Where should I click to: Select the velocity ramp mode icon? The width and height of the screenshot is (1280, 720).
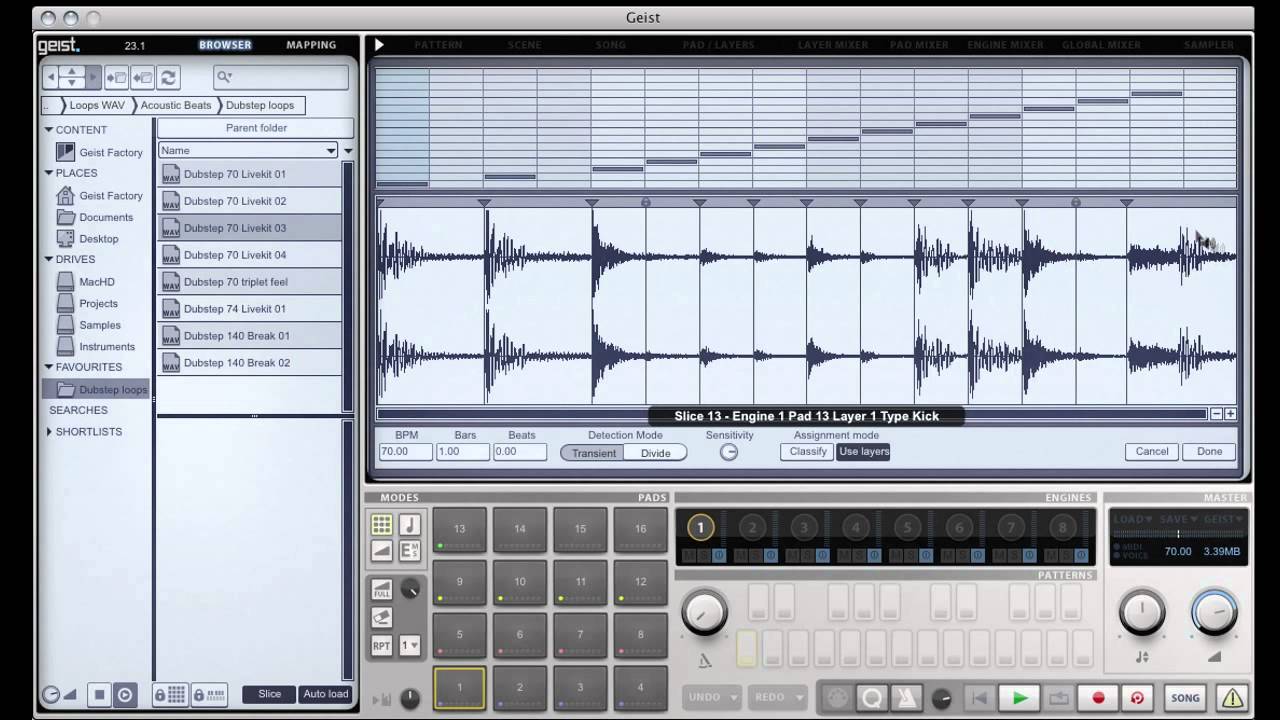point(382,550)
